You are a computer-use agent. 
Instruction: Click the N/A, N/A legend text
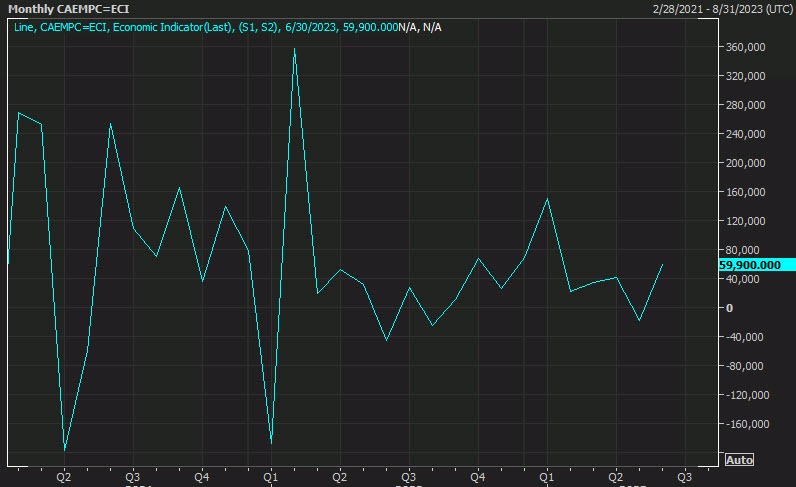(420, 27)
